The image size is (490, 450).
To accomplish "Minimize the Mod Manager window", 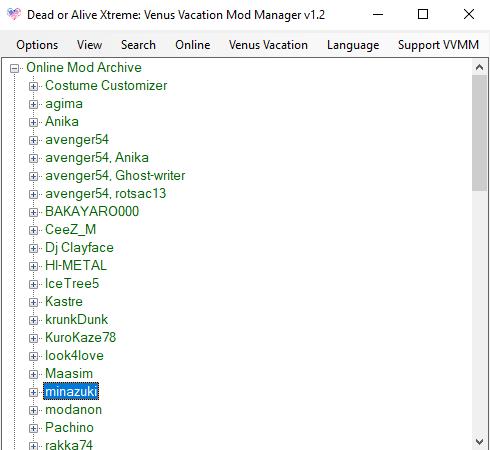I will pos(378,14).
